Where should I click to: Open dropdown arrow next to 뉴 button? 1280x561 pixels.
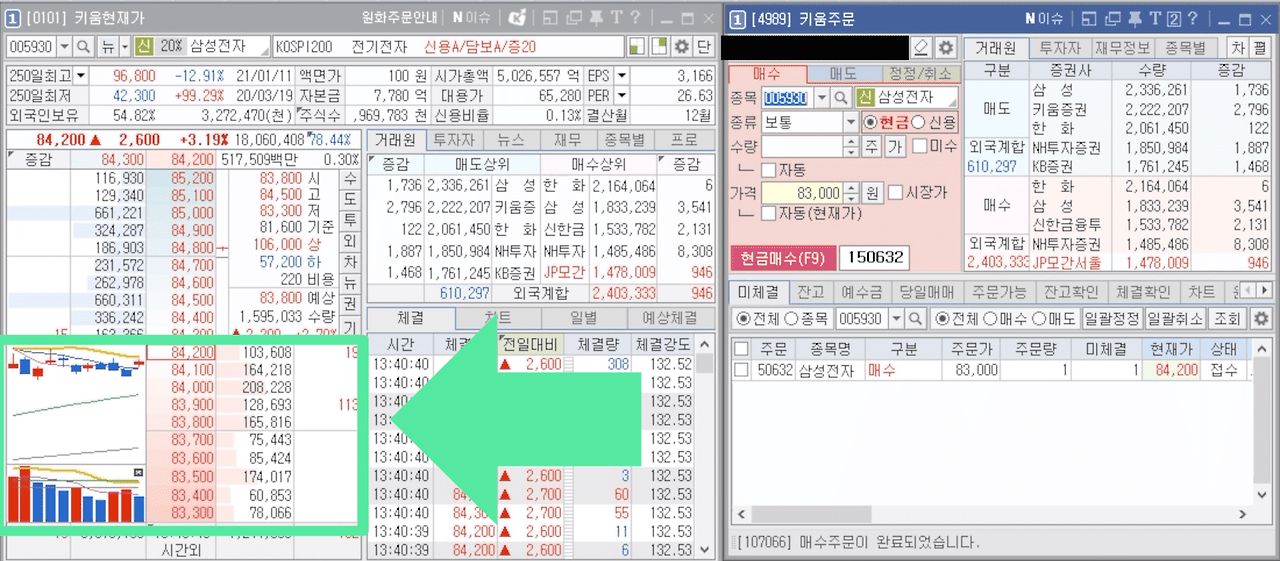125,47
